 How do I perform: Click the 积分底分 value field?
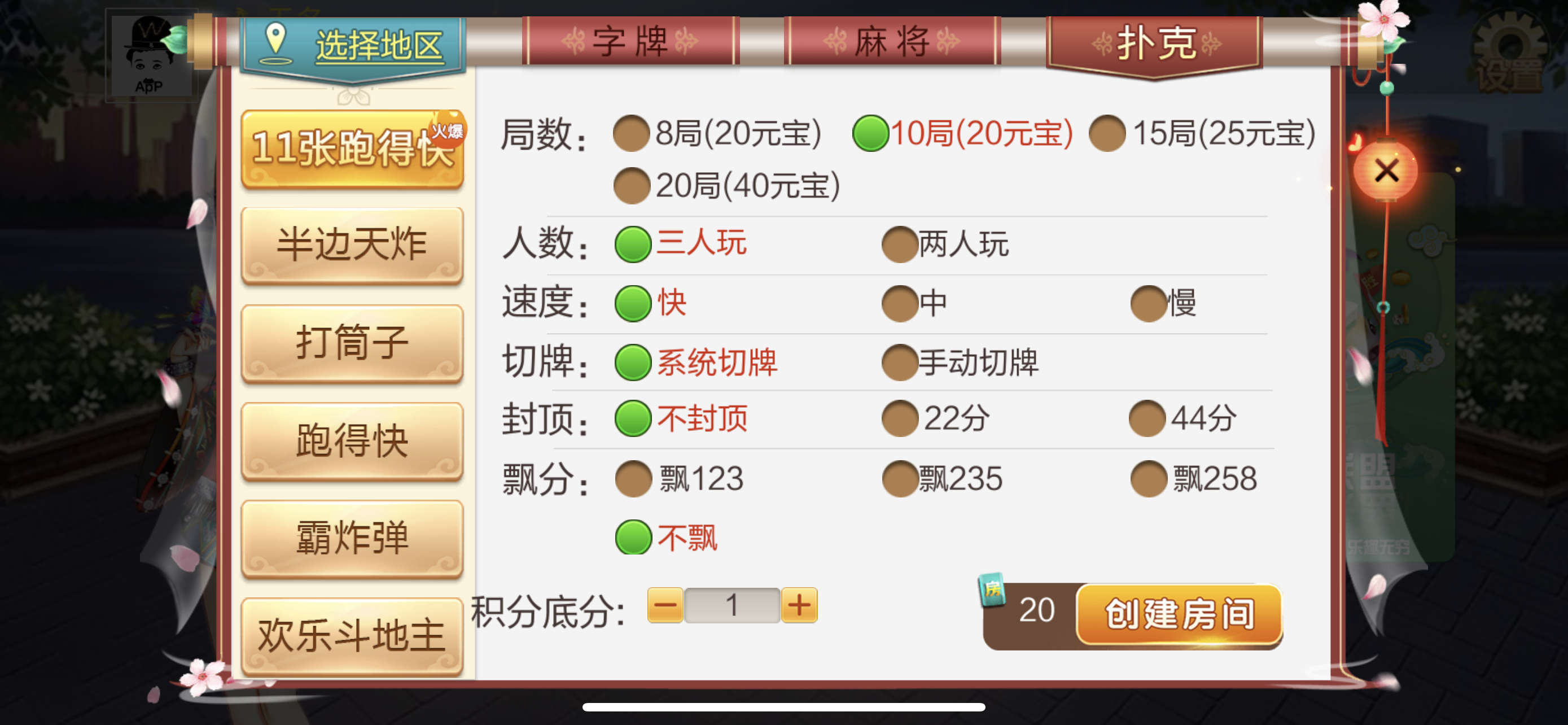732,606
